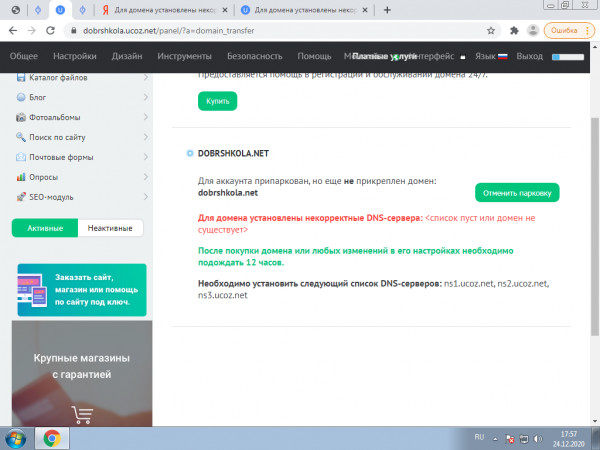Expand the Каталог файлов chevron
600x450 pixels.
[x=146, y=77]
